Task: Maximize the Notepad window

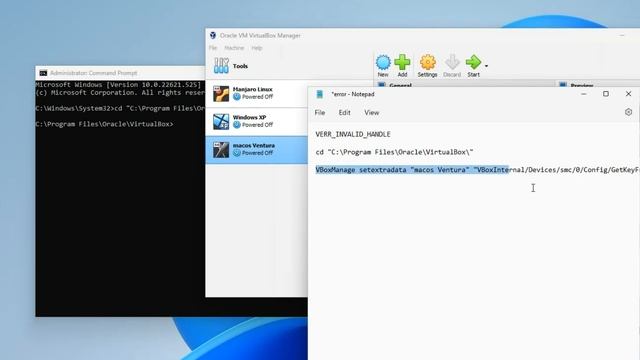Action: click(x=606, y=94)
